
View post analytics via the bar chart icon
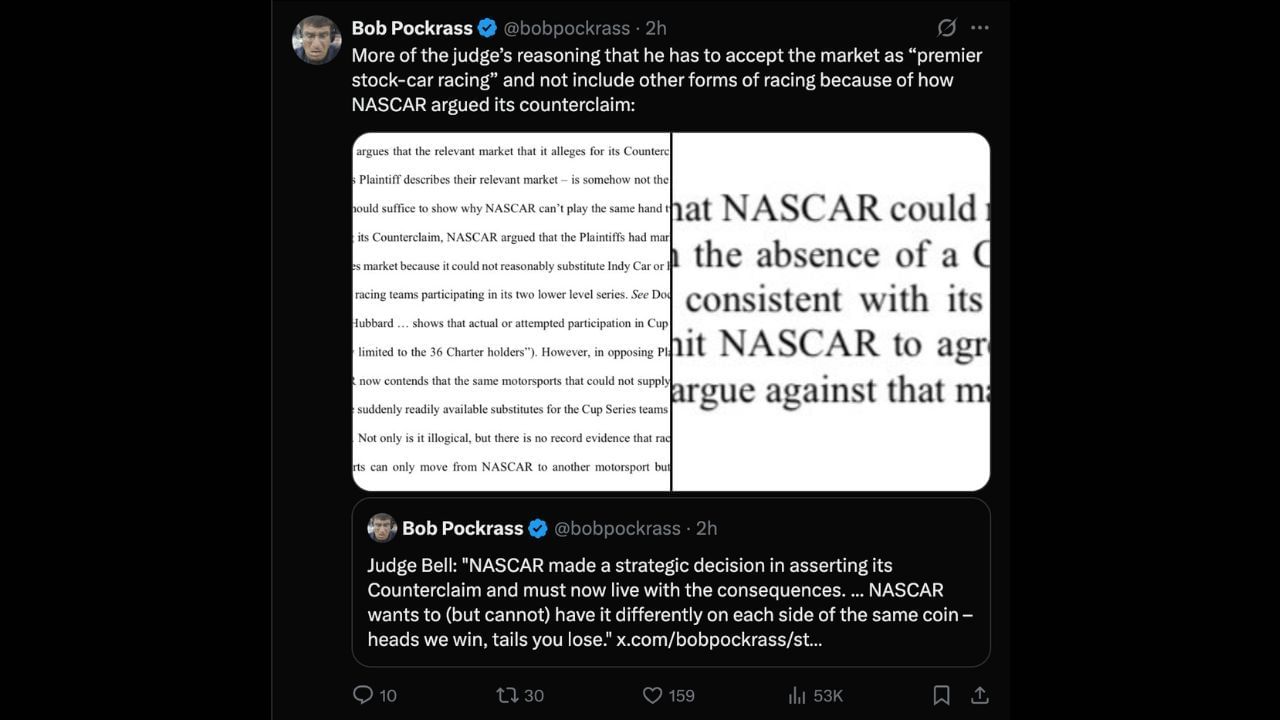click(796, 694)
